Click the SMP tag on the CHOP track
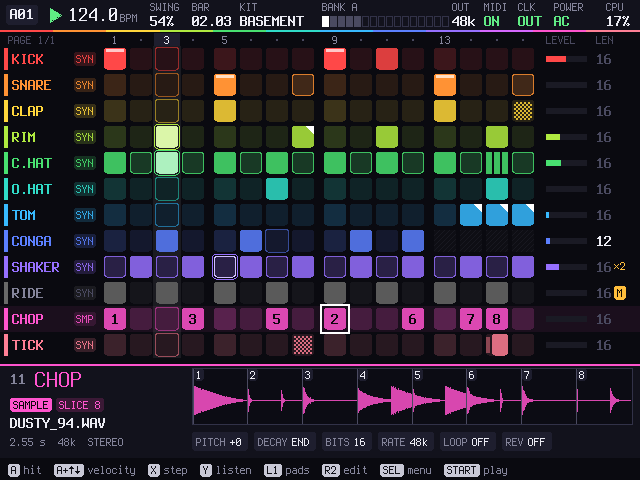The height and width of the screenshot is (480, 640). pos(84,319)
